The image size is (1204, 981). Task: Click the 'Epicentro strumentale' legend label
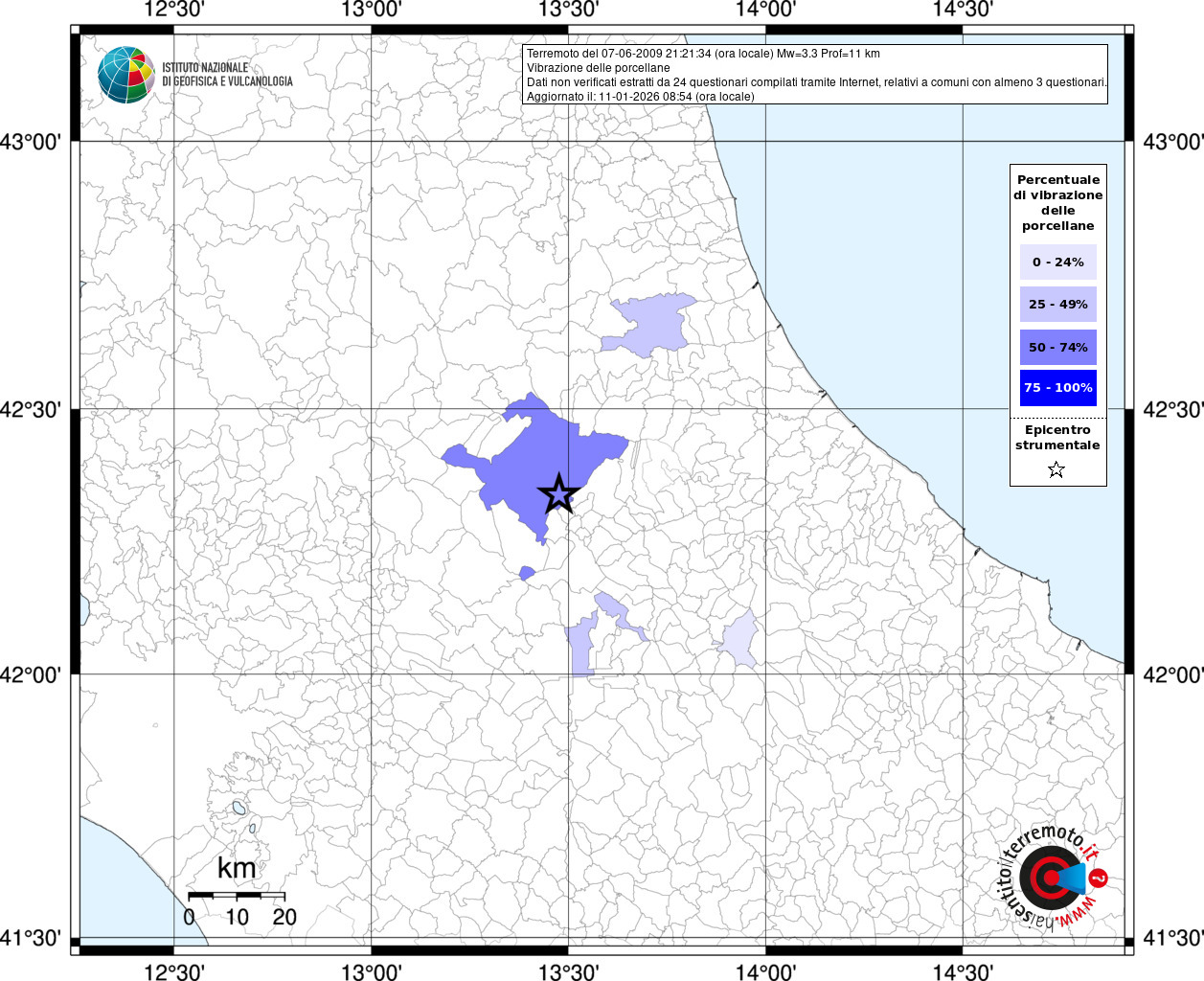pos(1057,437)
